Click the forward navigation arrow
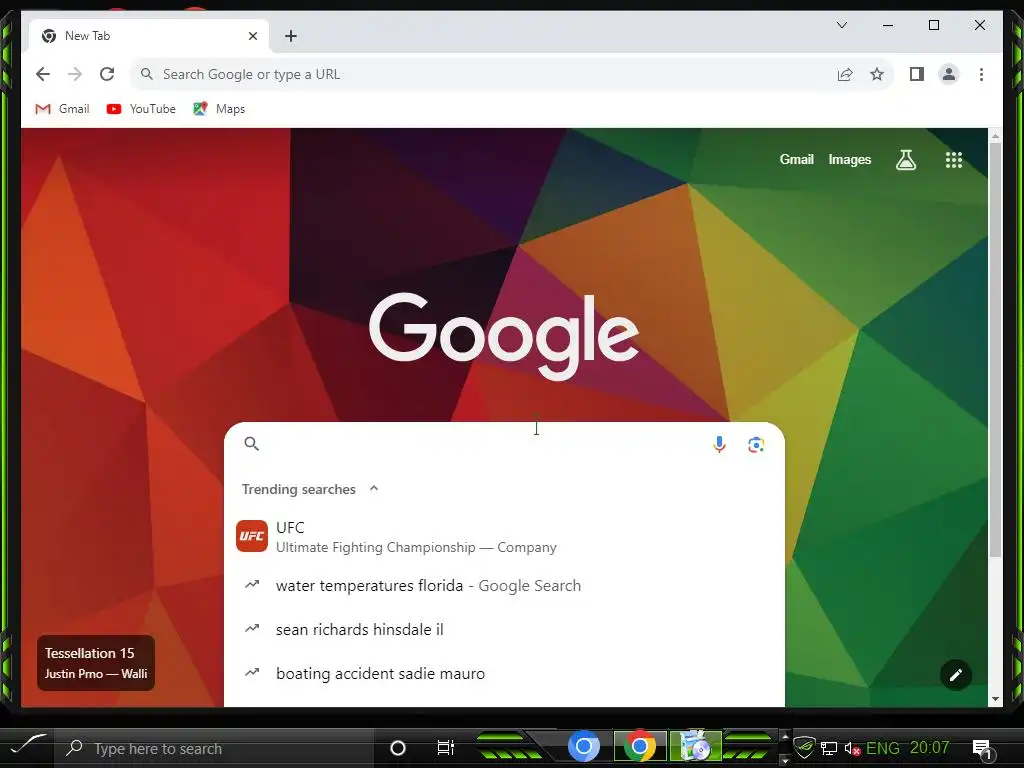Viewport: 1024px width, 768px height. pos(75,74)
